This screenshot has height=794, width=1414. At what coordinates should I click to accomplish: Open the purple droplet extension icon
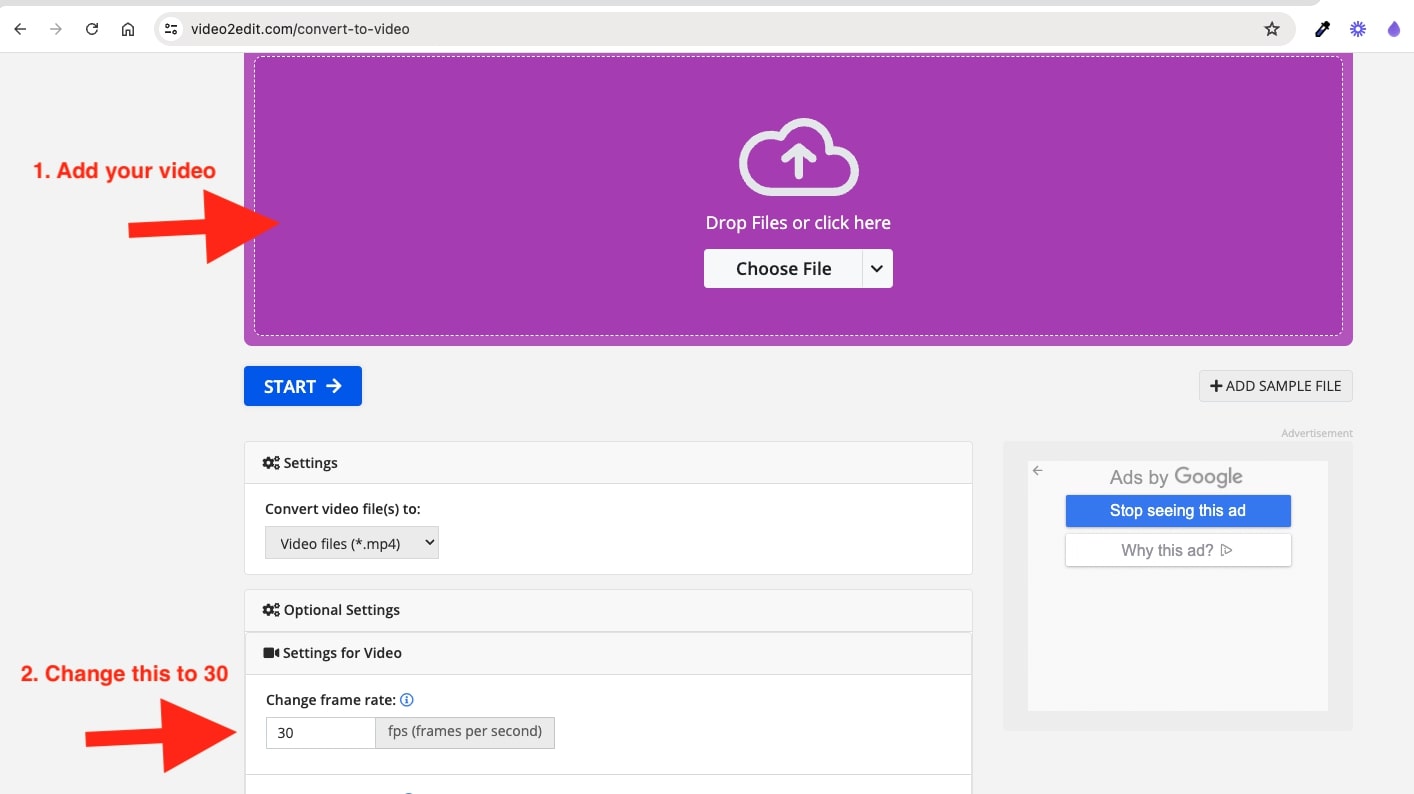click(x=1393, y=29)
